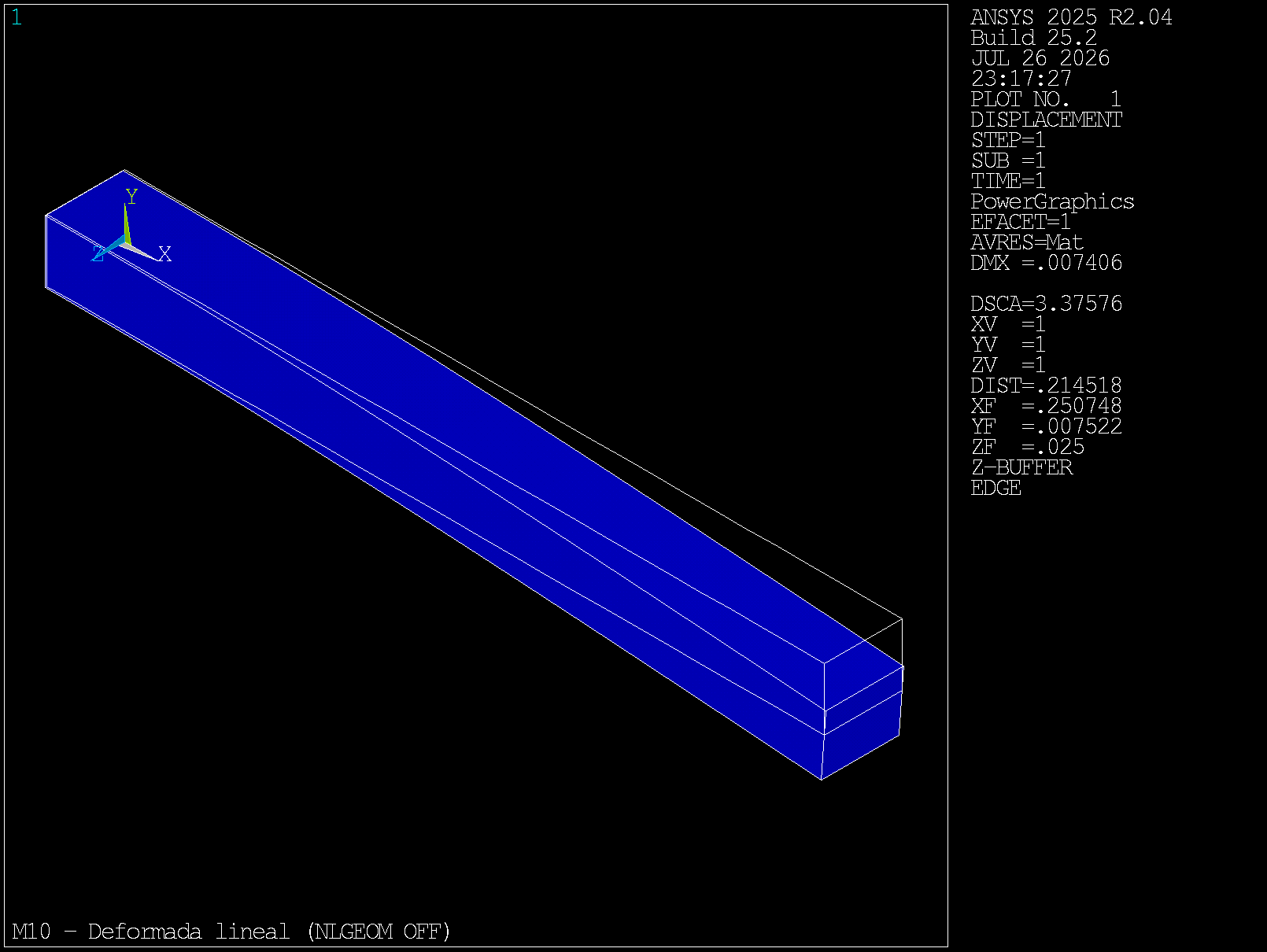Click the 'ZF =.025' focus value
This screenshot has width=1267, height=952.
point(1027,448)
